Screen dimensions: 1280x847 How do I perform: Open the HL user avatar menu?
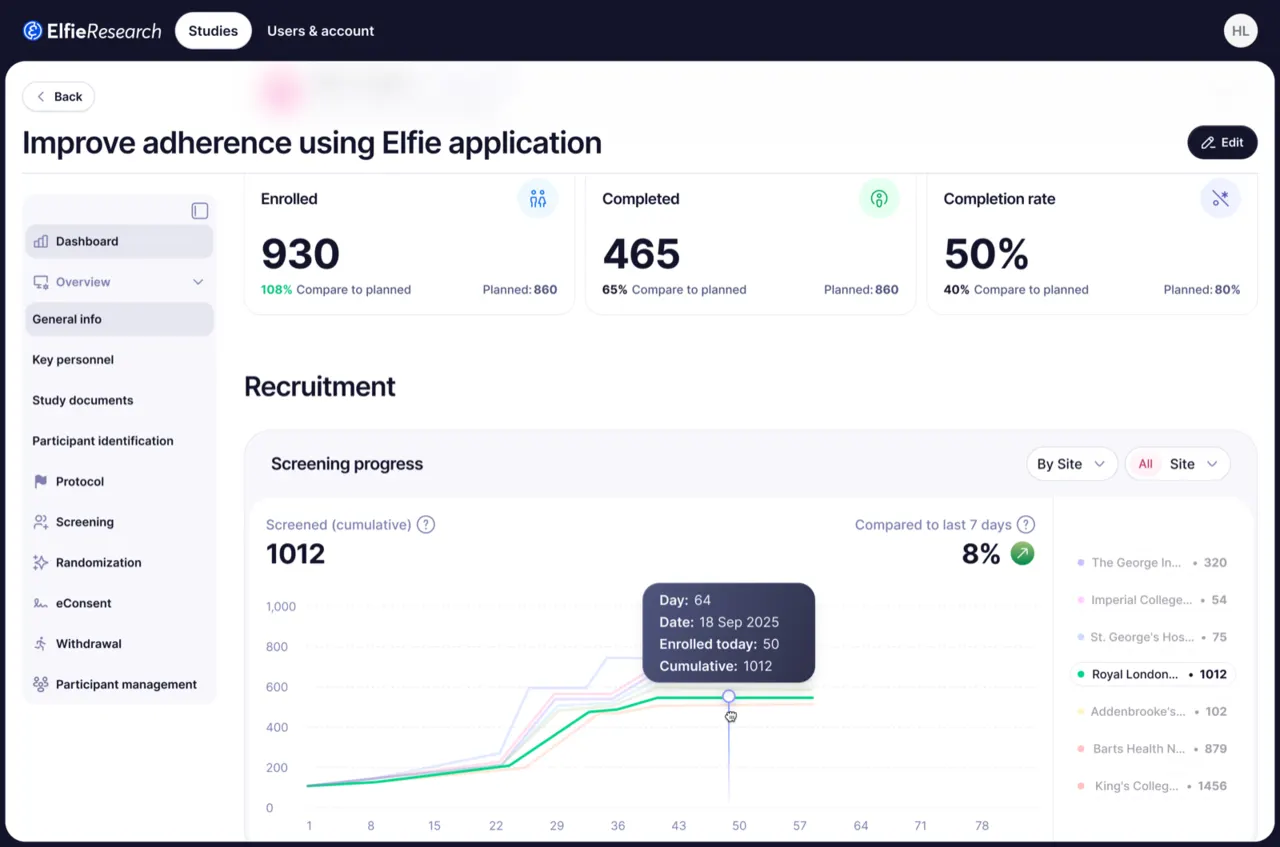click(1240, 31)
